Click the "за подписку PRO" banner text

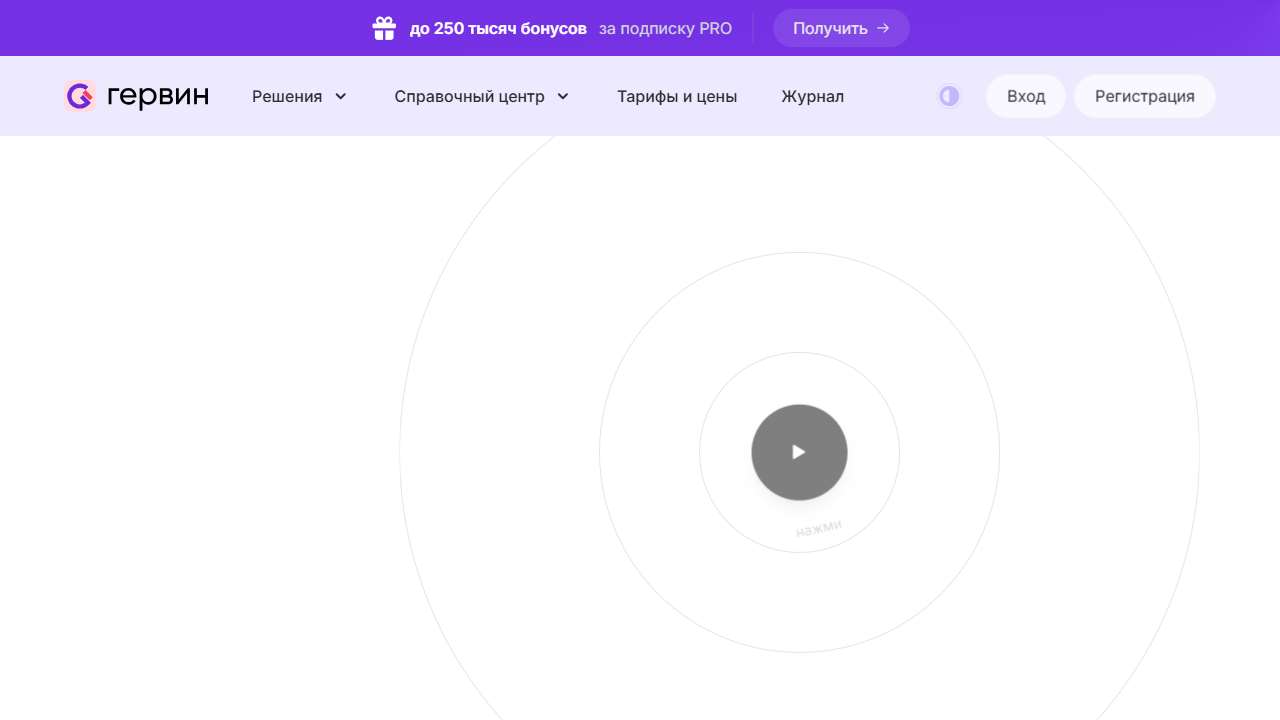click(665, 29)
